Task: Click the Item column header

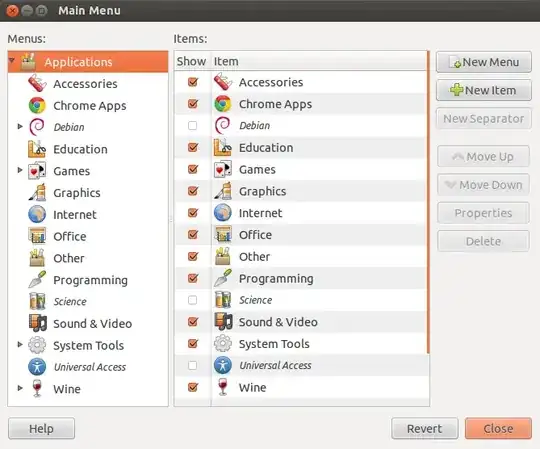Action: tap(319, 61)
